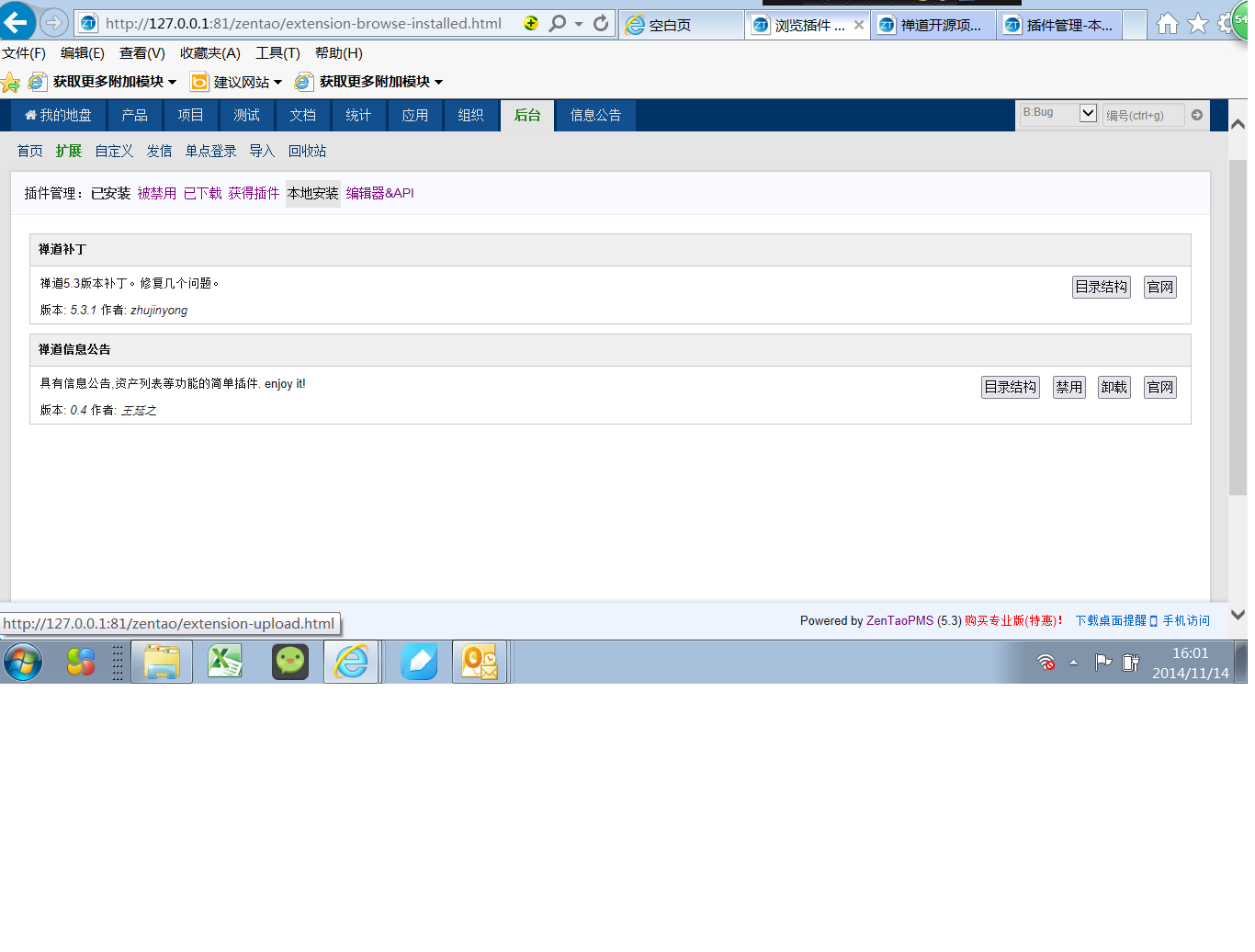Open Windows Start button
Image resolution: width=1255 pixels, height=952 pixels.
23,662
